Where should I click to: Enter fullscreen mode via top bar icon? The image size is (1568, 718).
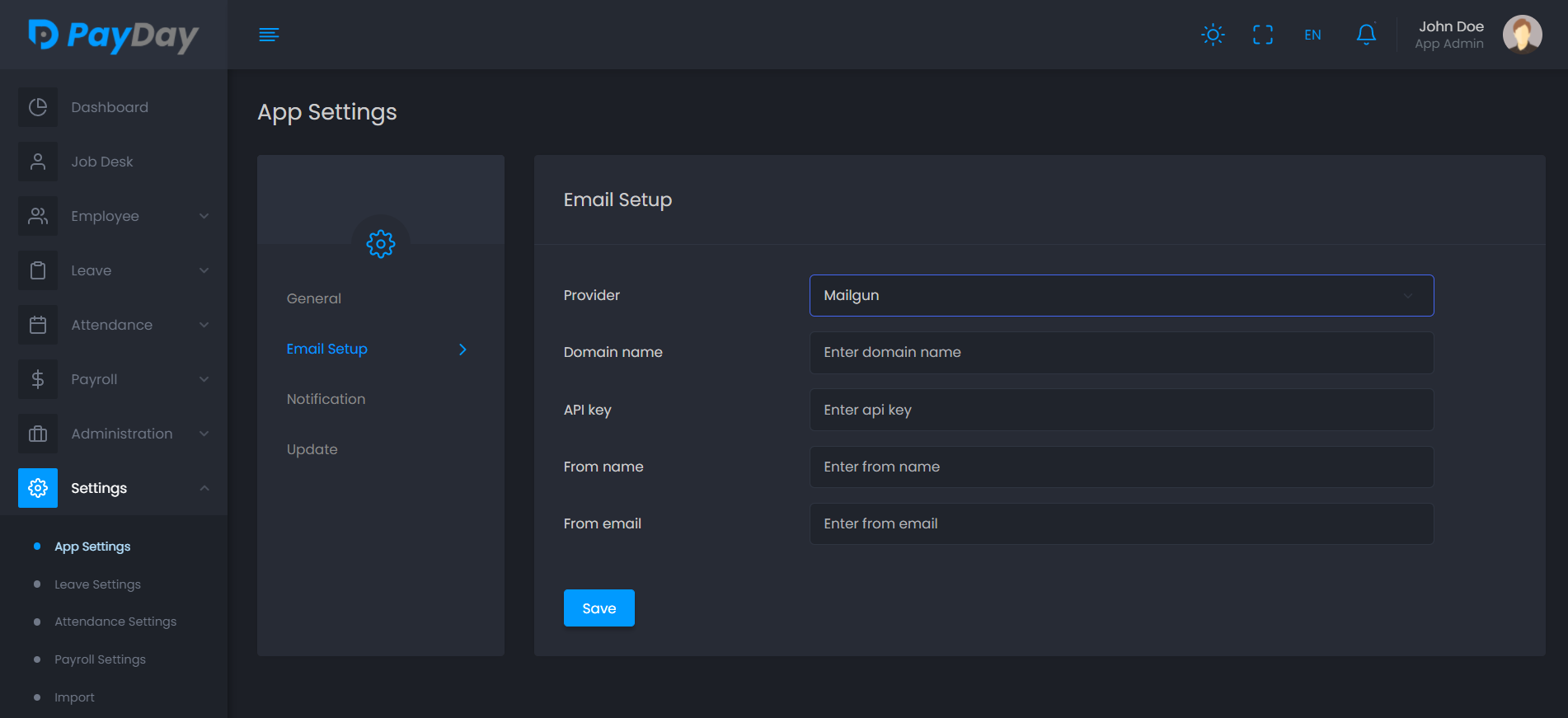pyautogui.click(x=1262, y=35)
